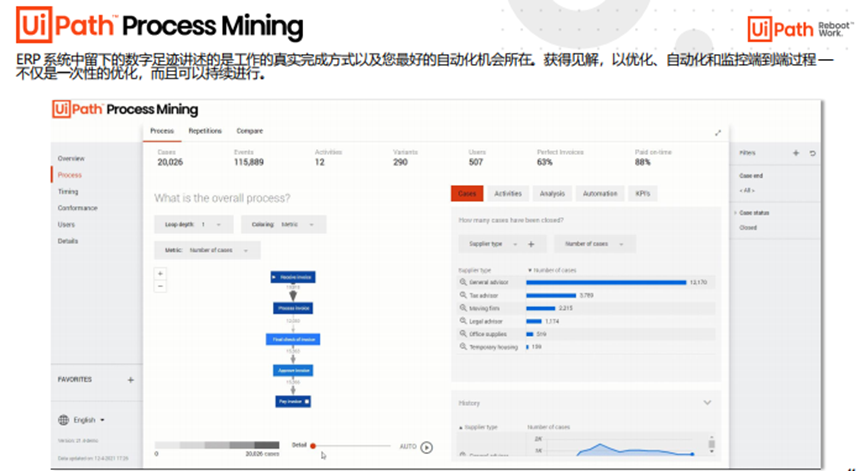This screenshot has height=471, width=864.
Task: Add a new filter with plus
Action: [796, 153]
